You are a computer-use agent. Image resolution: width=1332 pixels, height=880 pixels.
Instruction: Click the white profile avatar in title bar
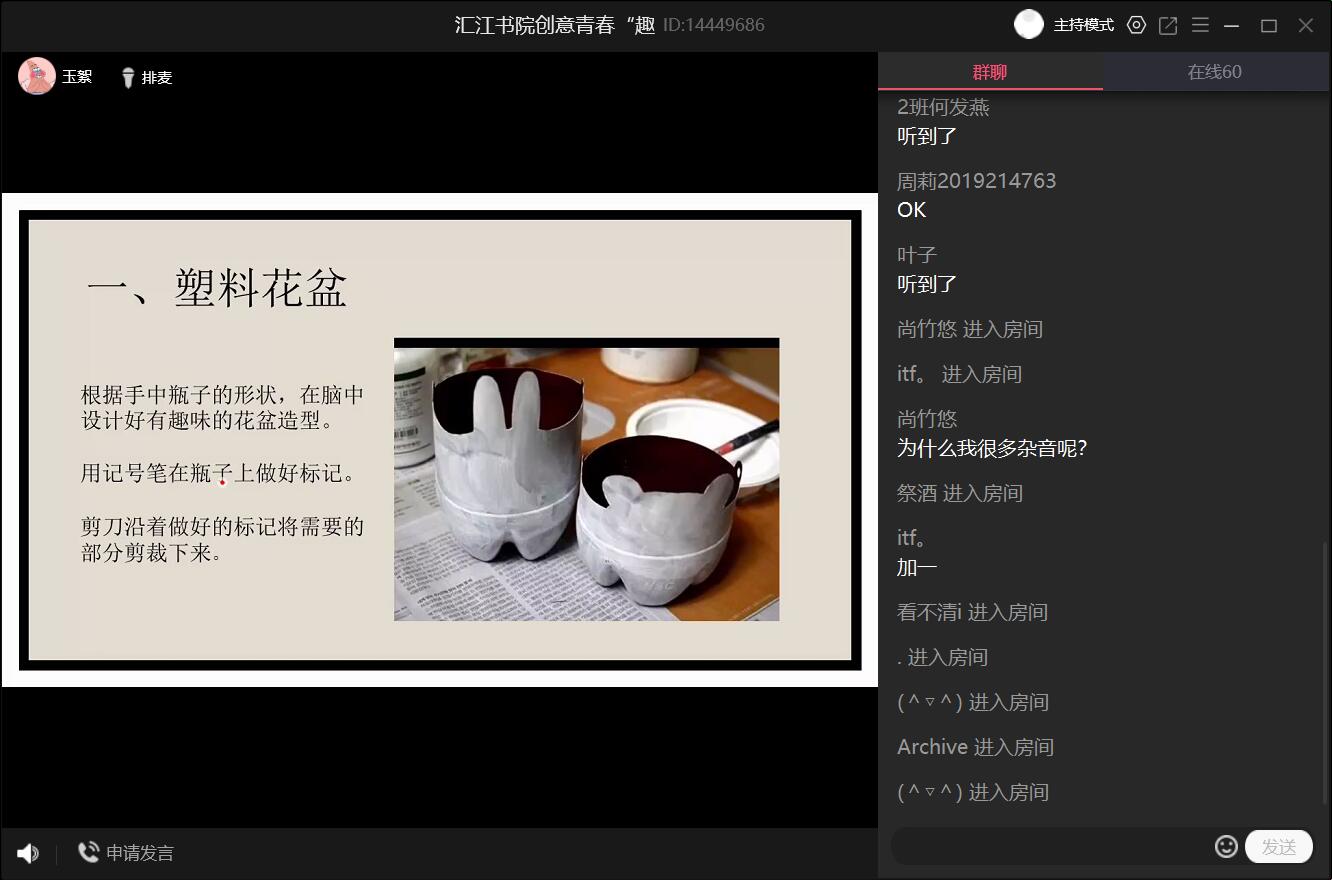1028,25
